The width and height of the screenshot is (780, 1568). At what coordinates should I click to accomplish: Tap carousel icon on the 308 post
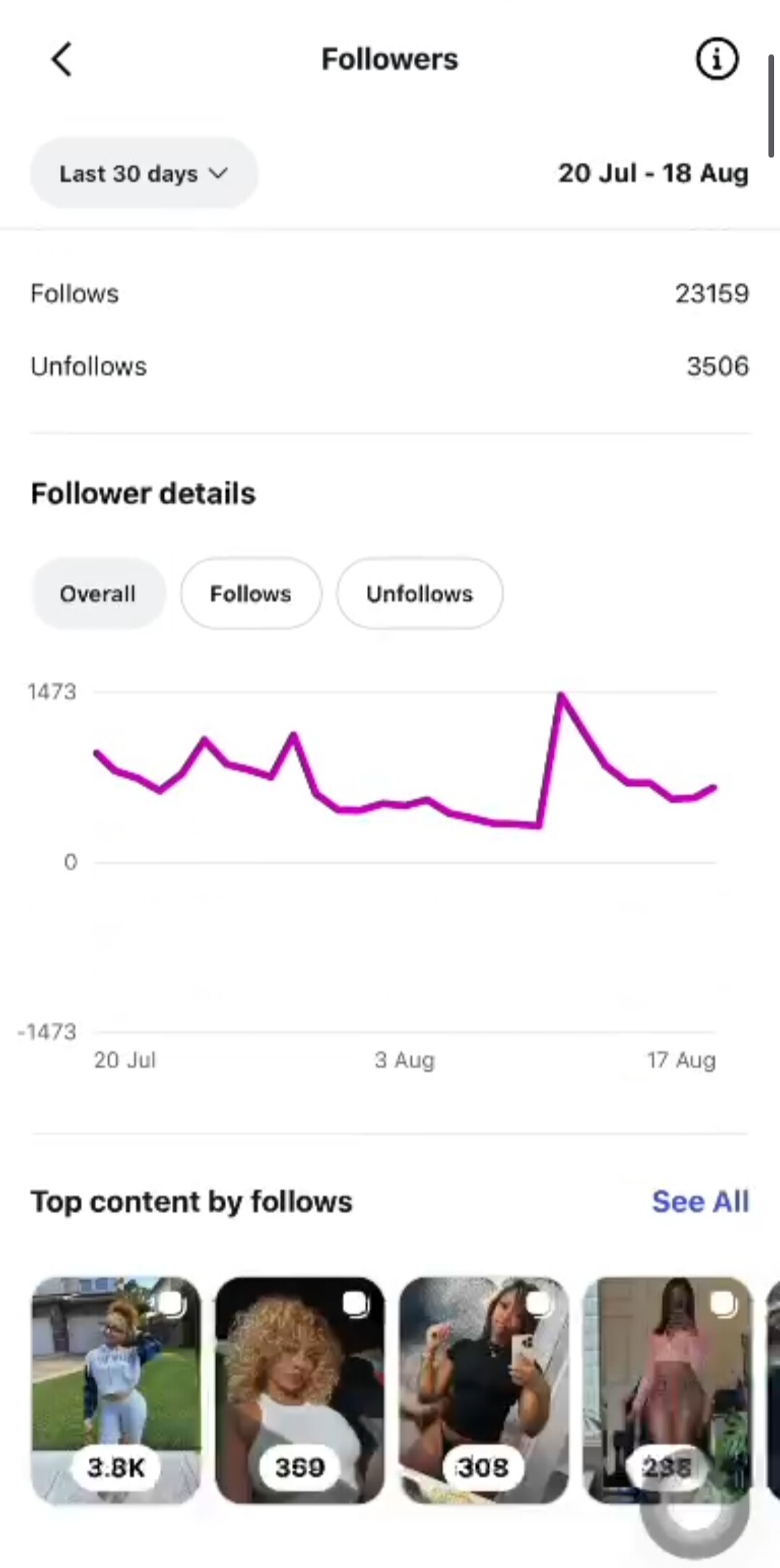(x=539, y=1304)
